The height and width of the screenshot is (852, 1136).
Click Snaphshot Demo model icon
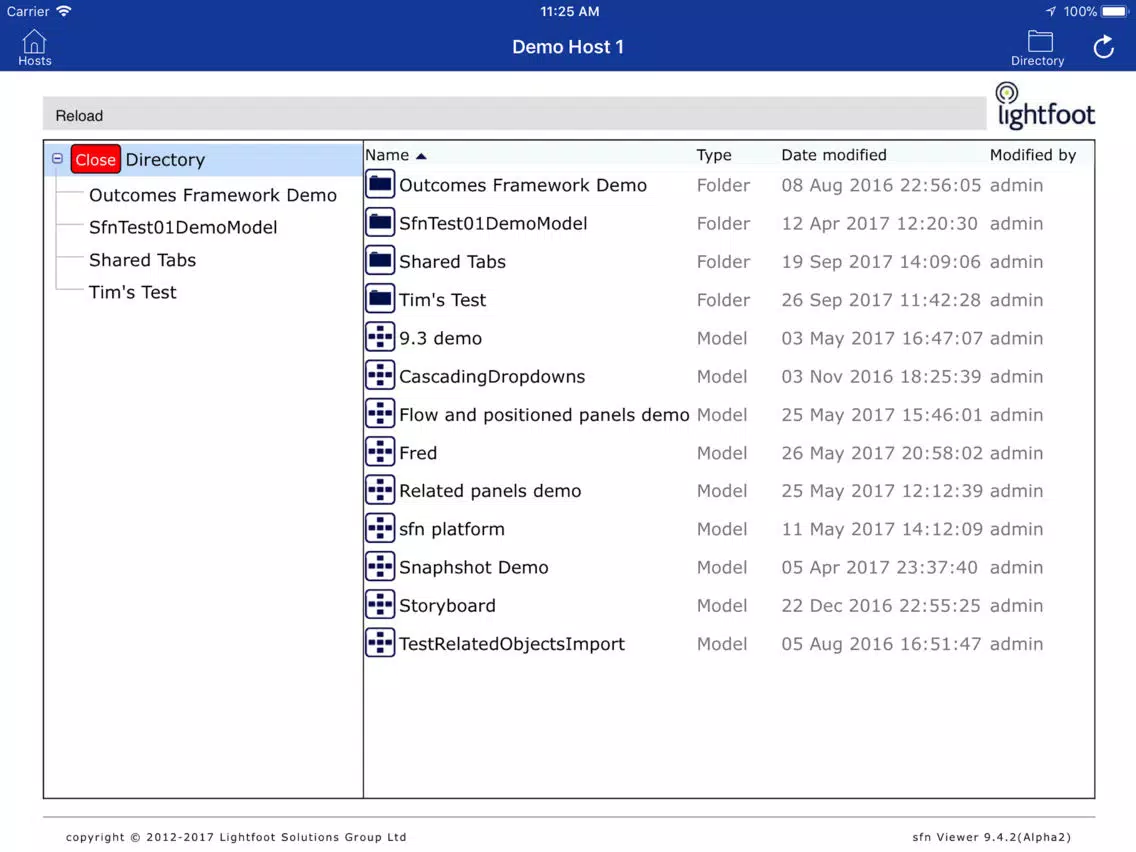380,567
